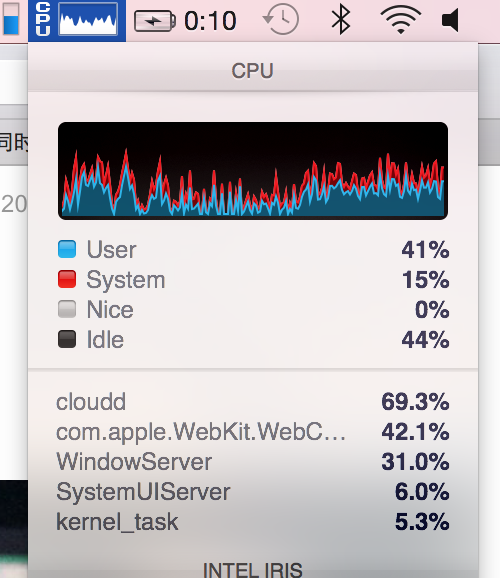Click the blue User color swatch
Screen dimensions: 500x578
click(67, 249)
